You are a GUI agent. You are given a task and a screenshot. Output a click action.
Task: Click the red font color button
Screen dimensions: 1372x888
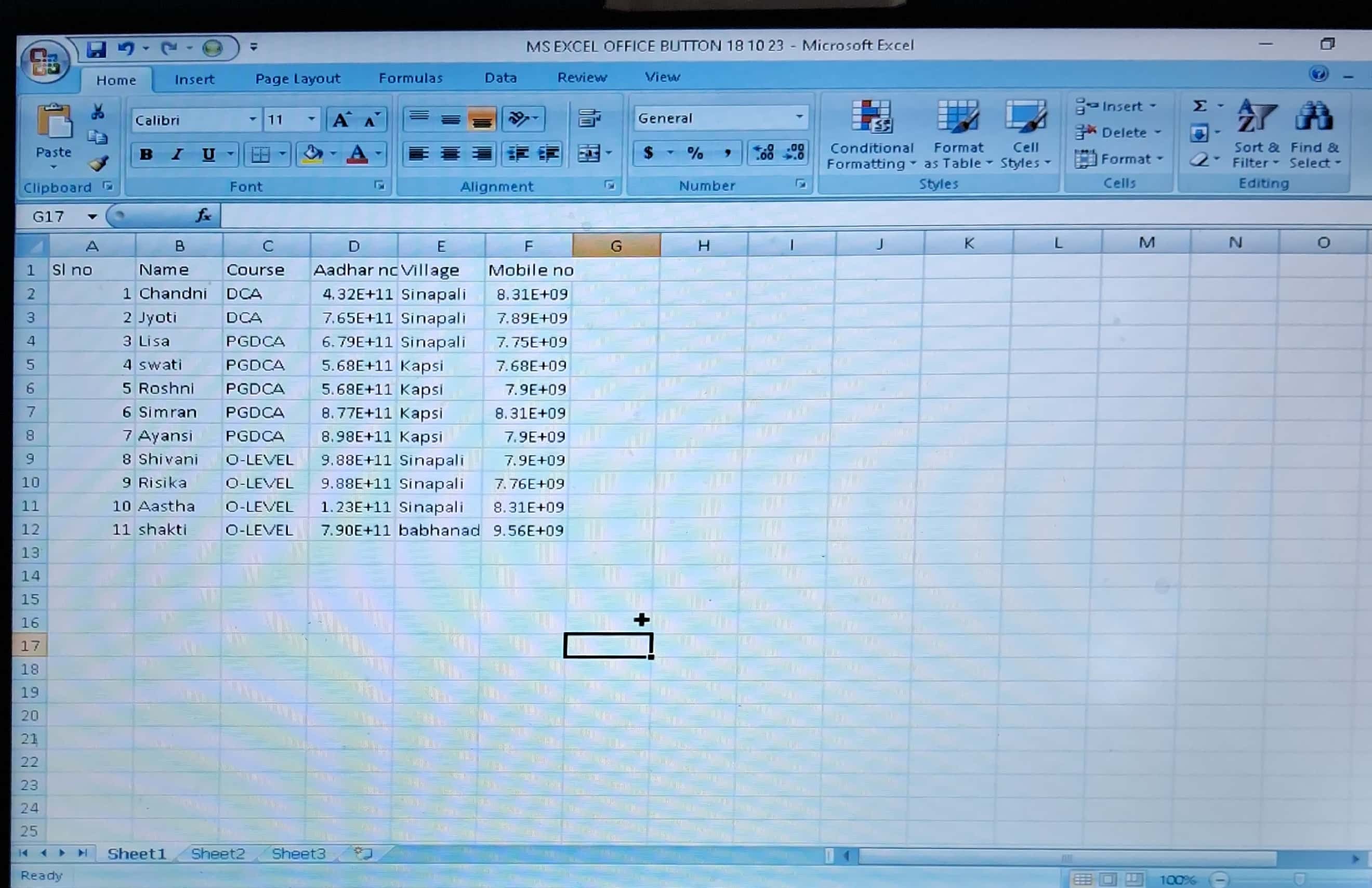pyautogui.click(x=357, y=154)
